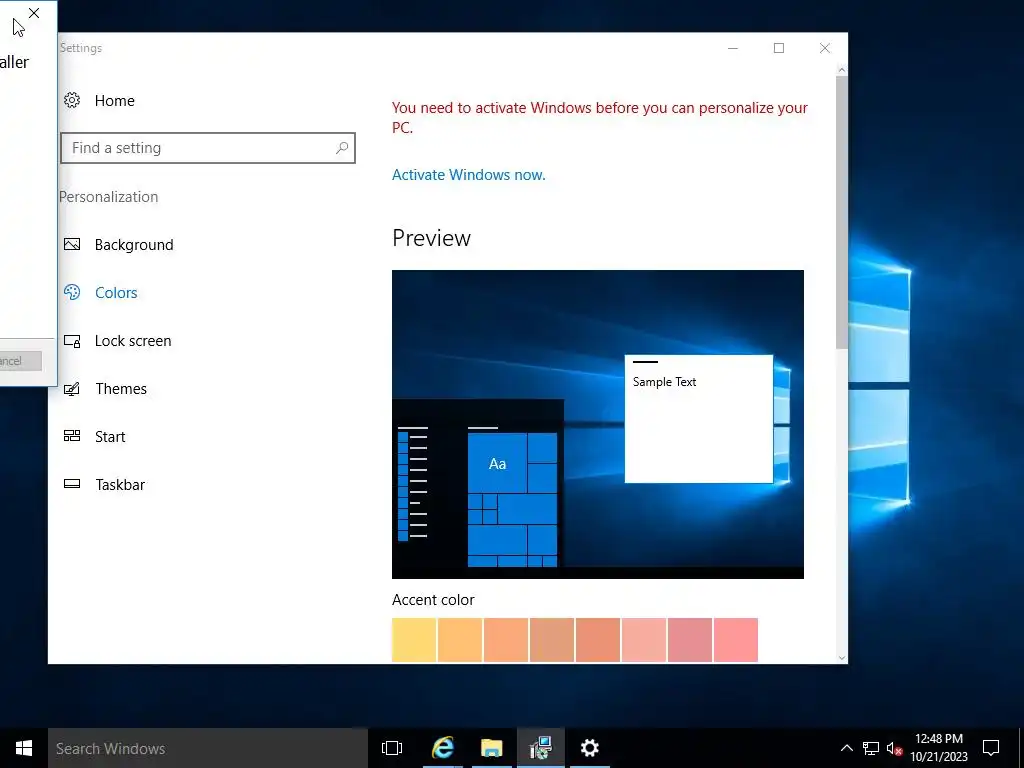Open Task View on the taskbar
This screenshot has height=768, width=1024.
[x=392, y=748]
